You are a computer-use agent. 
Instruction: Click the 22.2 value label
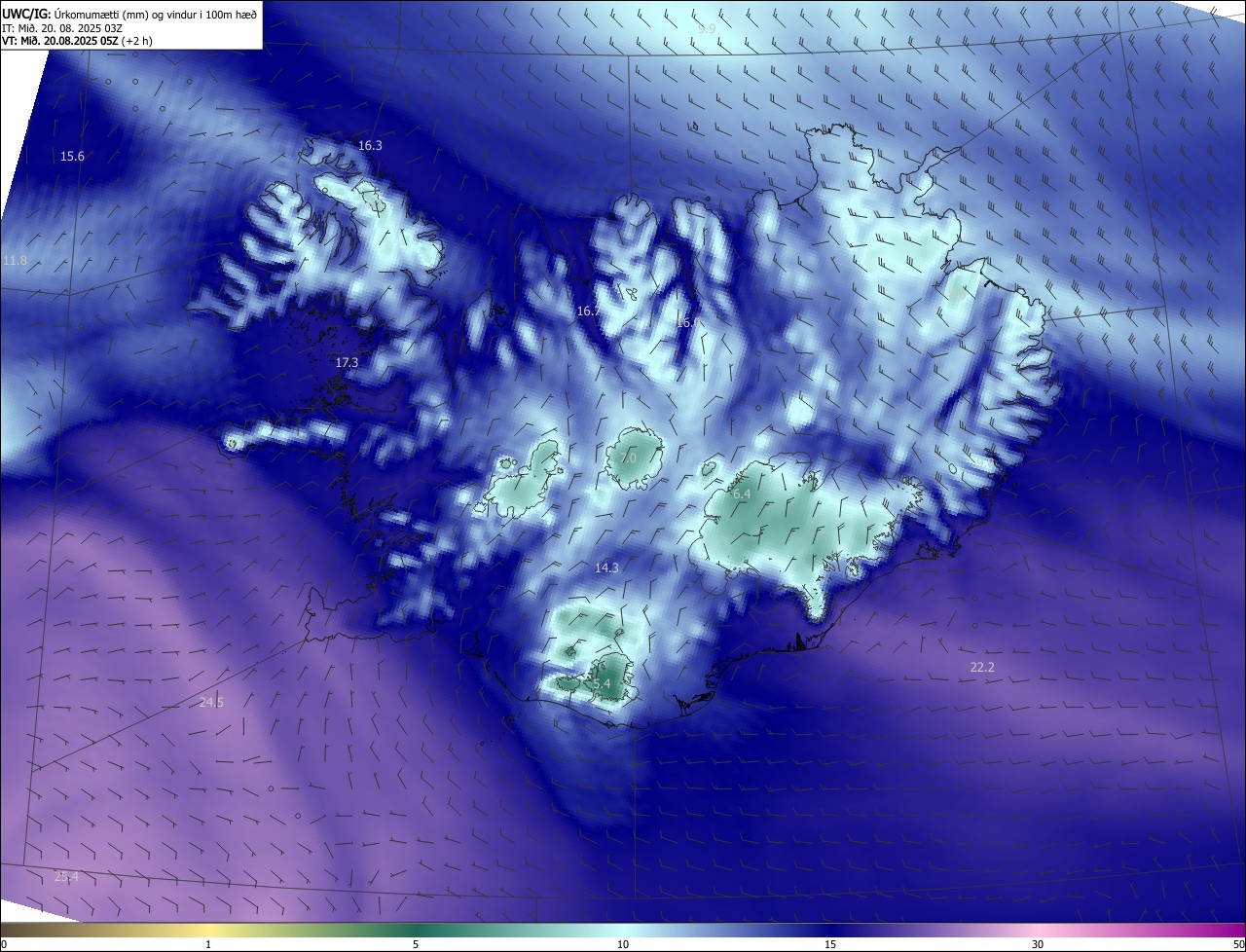coord(982,667)
